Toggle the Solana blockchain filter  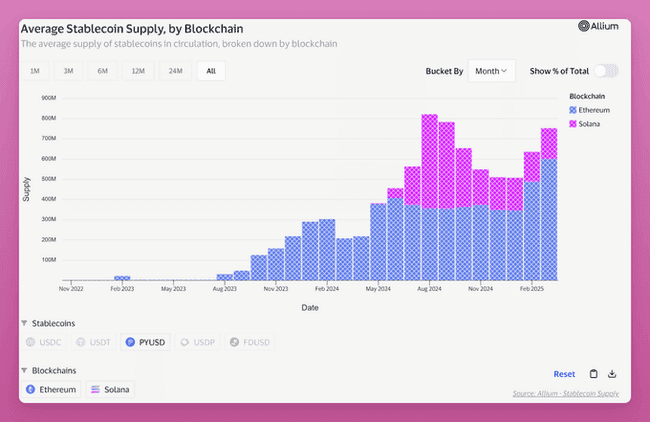click(x=110, y=389)
